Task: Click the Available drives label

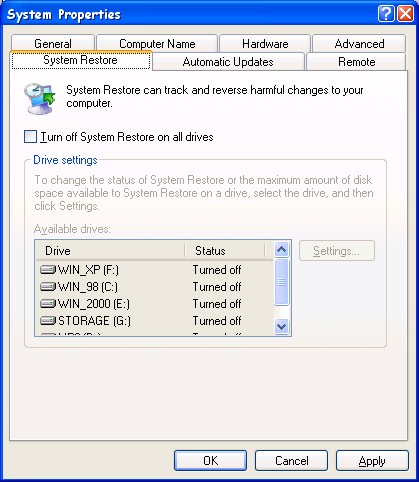Action: pos(72,229)
